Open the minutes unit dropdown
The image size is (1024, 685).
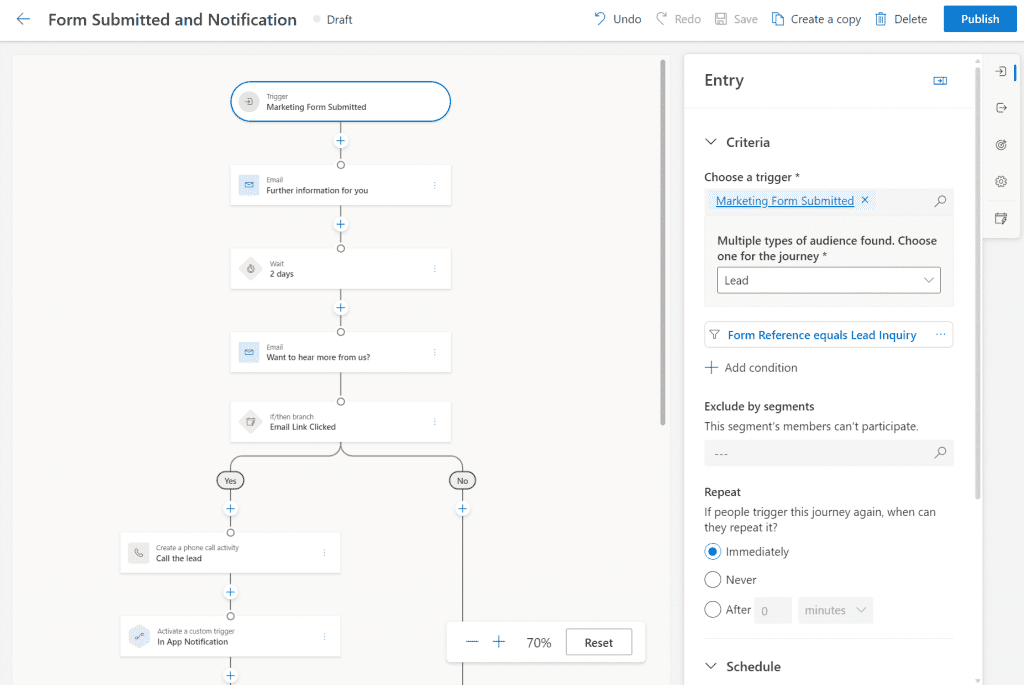pos(835,610)
